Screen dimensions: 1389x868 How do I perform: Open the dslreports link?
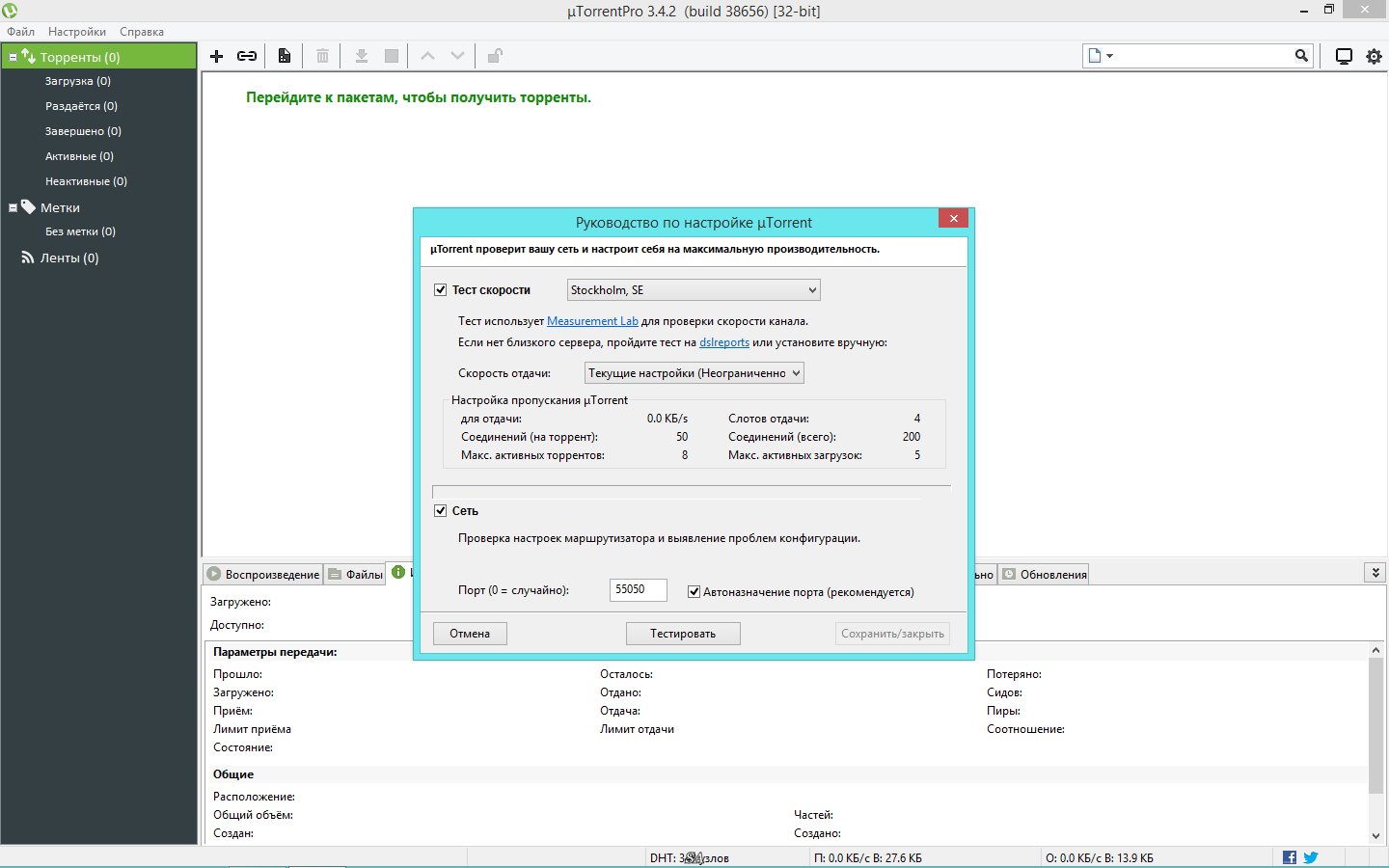point(724,342)
